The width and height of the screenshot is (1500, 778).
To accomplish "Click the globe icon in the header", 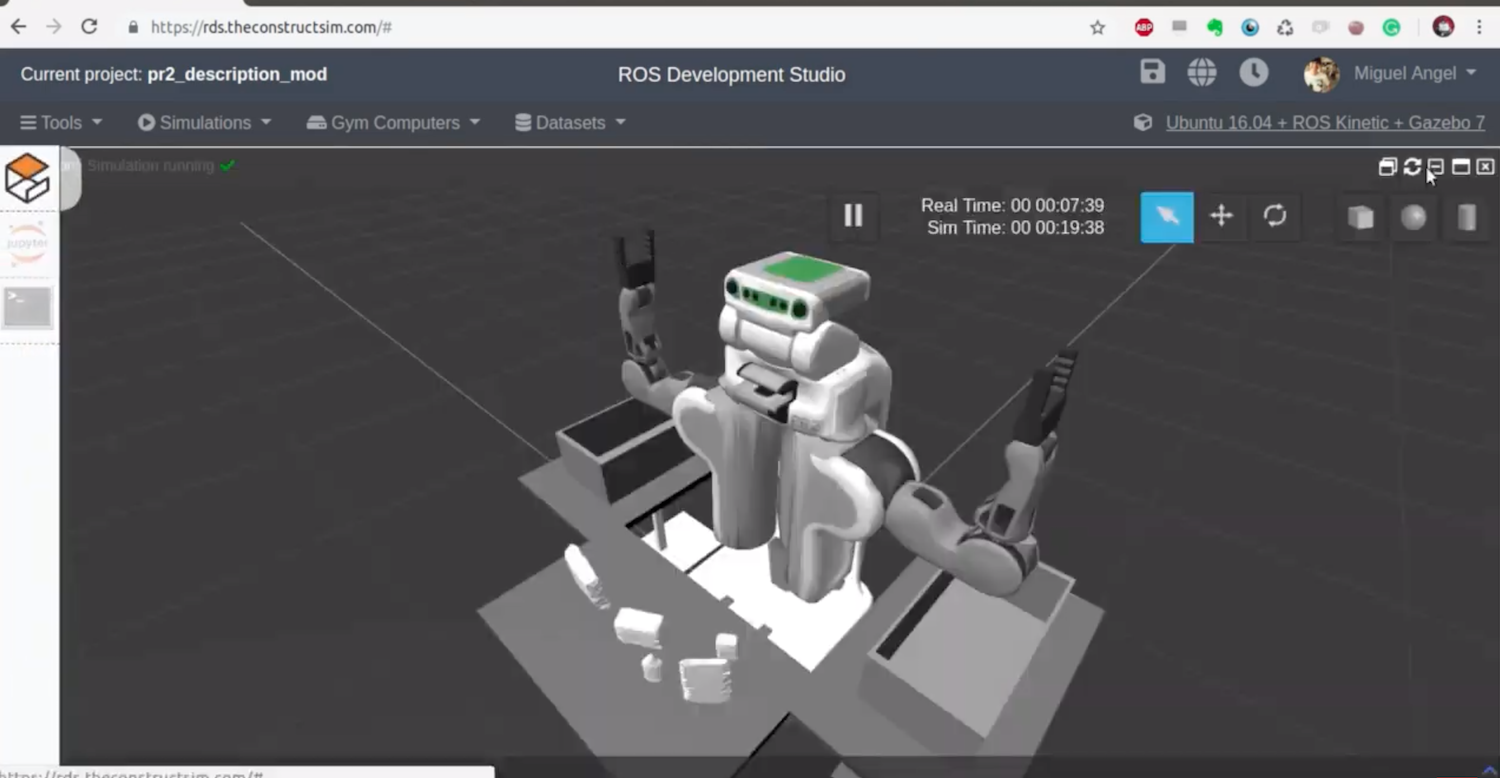I will pyautogui.click(x=1202, y=72).
